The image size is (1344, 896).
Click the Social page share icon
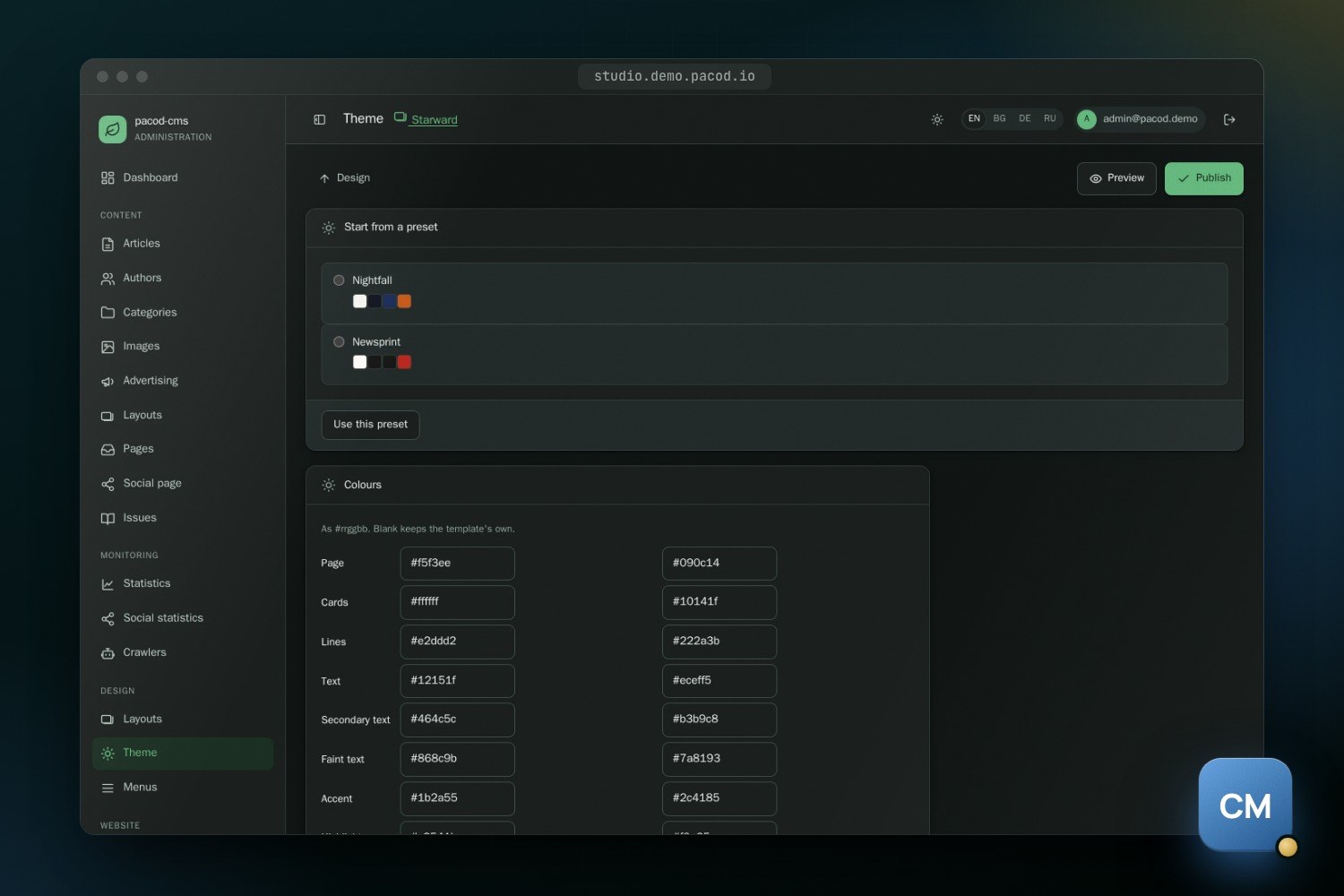[108, 484]
